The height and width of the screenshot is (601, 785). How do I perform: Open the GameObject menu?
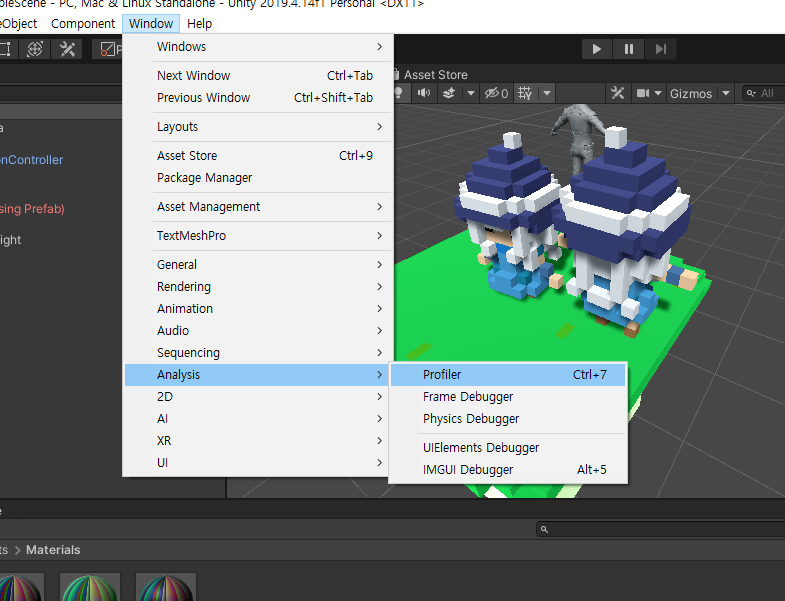coord(19,24)
